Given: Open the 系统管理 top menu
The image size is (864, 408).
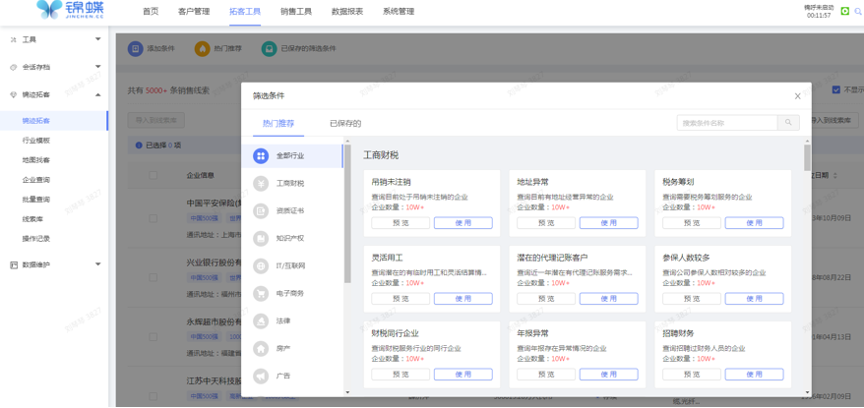Looking at the screenshot, I should [398, 12].
